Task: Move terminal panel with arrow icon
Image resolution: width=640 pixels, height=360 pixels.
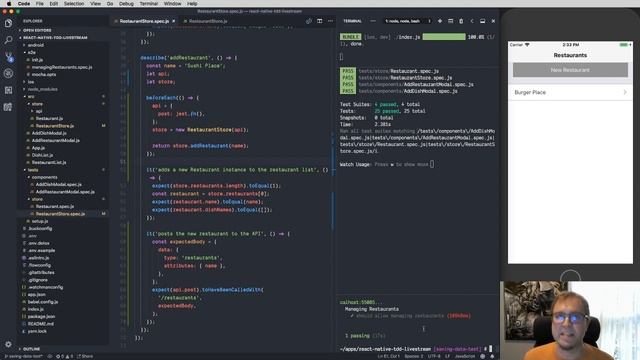Action: point(472,21)
